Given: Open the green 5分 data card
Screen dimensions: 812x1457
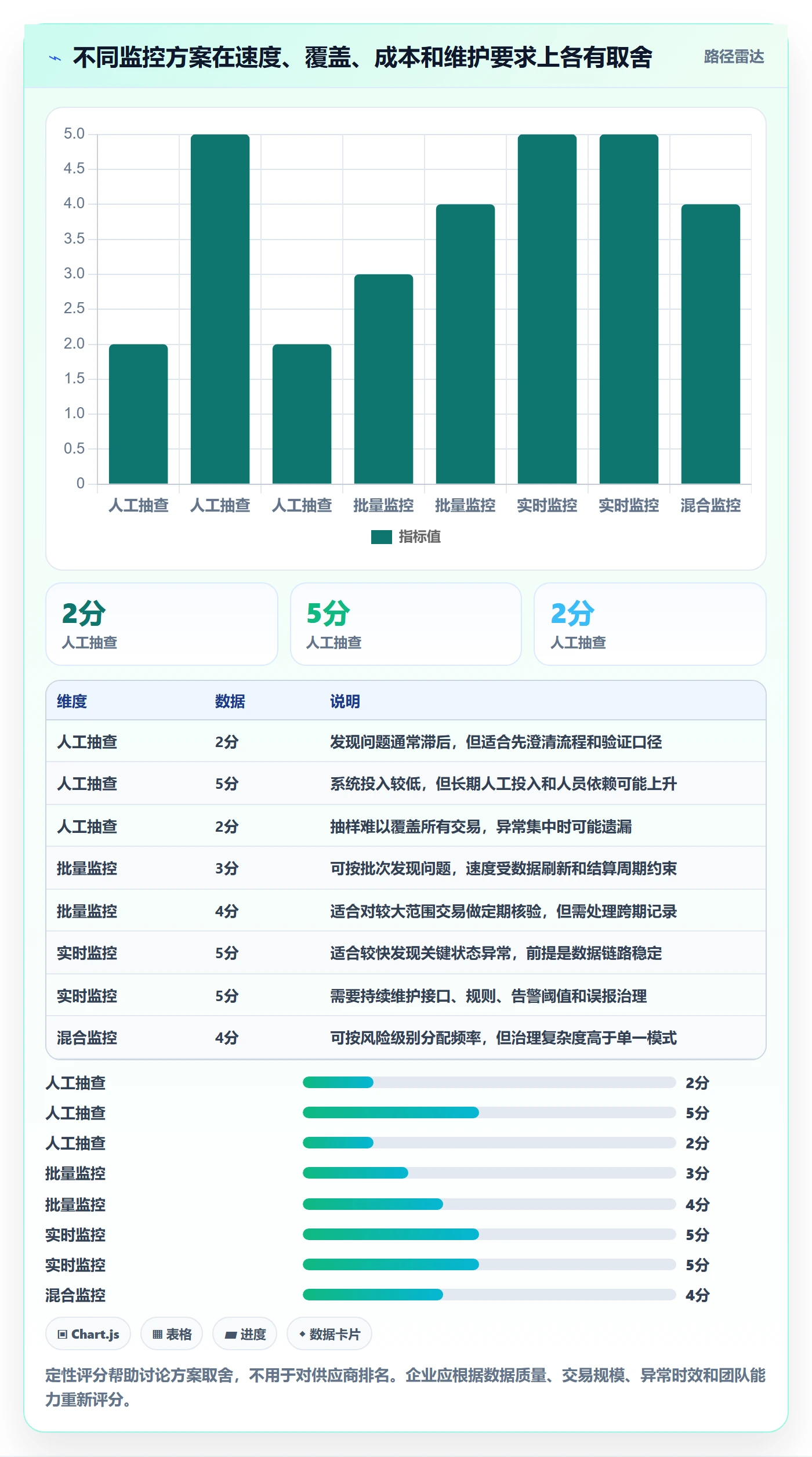Looking at the screenshot, I should click(x=406, y=624).
